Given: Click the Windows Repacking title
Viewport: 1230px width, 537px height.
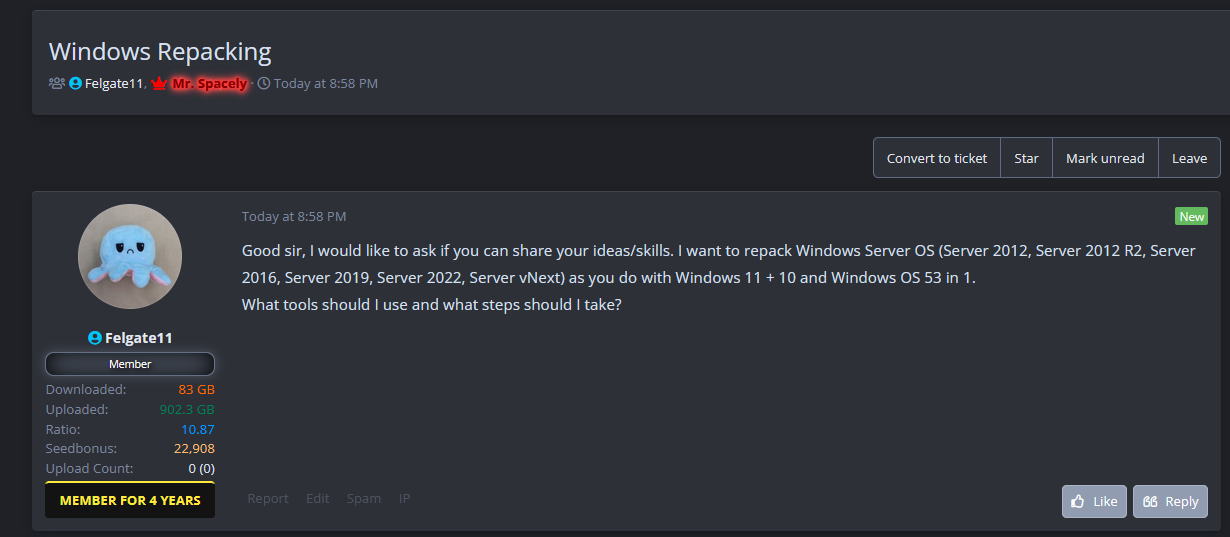Looking at the screenshot, I should 160,52.
